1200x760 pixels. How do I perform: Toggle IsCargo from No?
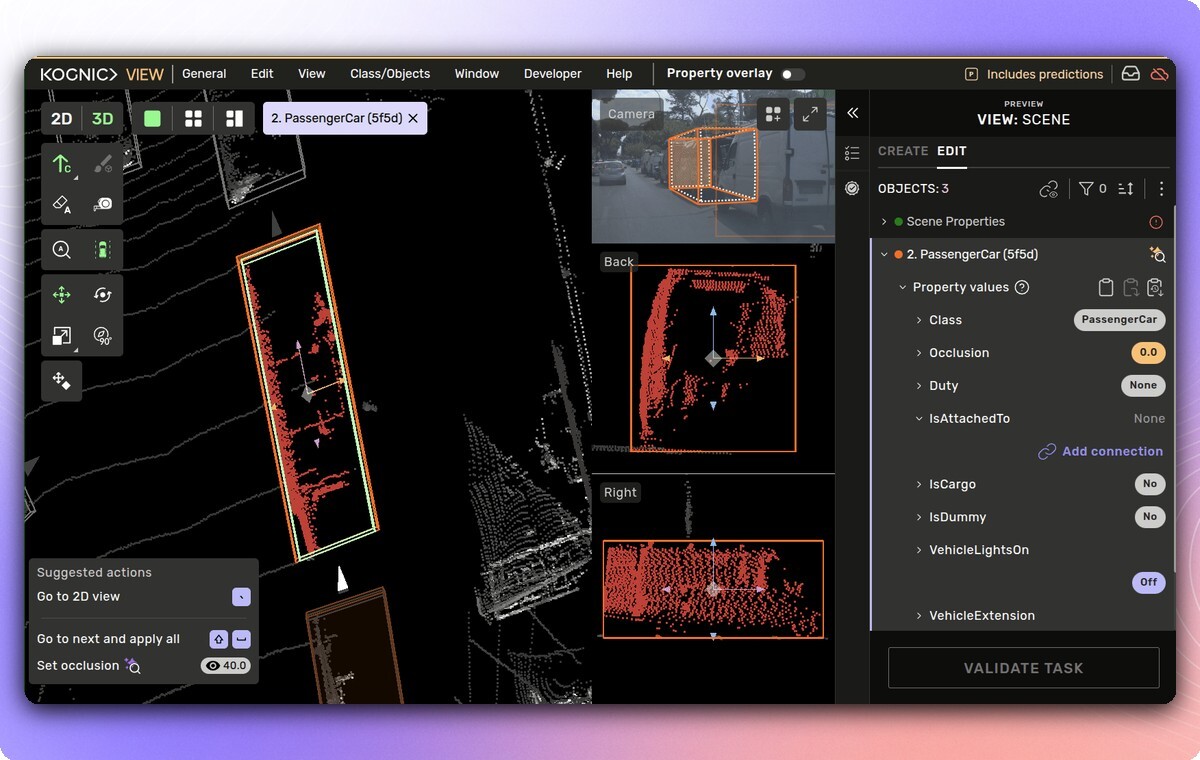(1150, 484)
